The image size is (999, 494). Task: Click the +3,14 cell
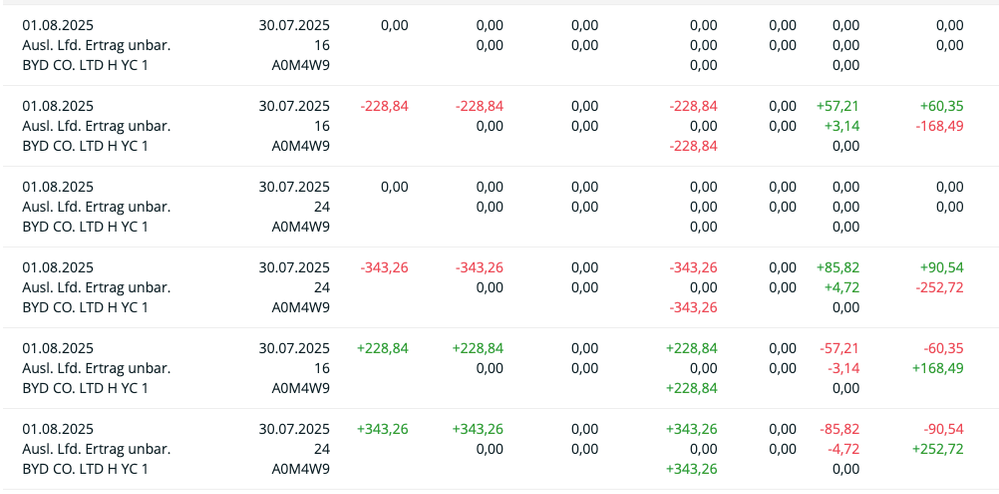(842, 126)
